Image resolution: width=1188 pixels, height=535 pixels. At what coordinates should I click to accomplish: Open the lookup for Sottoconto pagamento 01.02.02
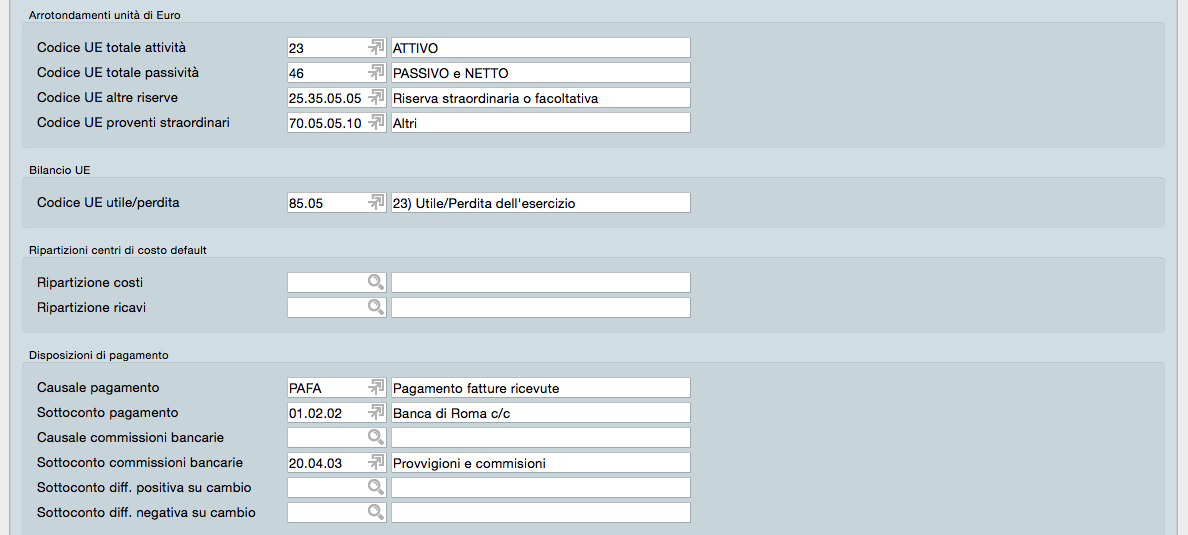coord(376,413)
